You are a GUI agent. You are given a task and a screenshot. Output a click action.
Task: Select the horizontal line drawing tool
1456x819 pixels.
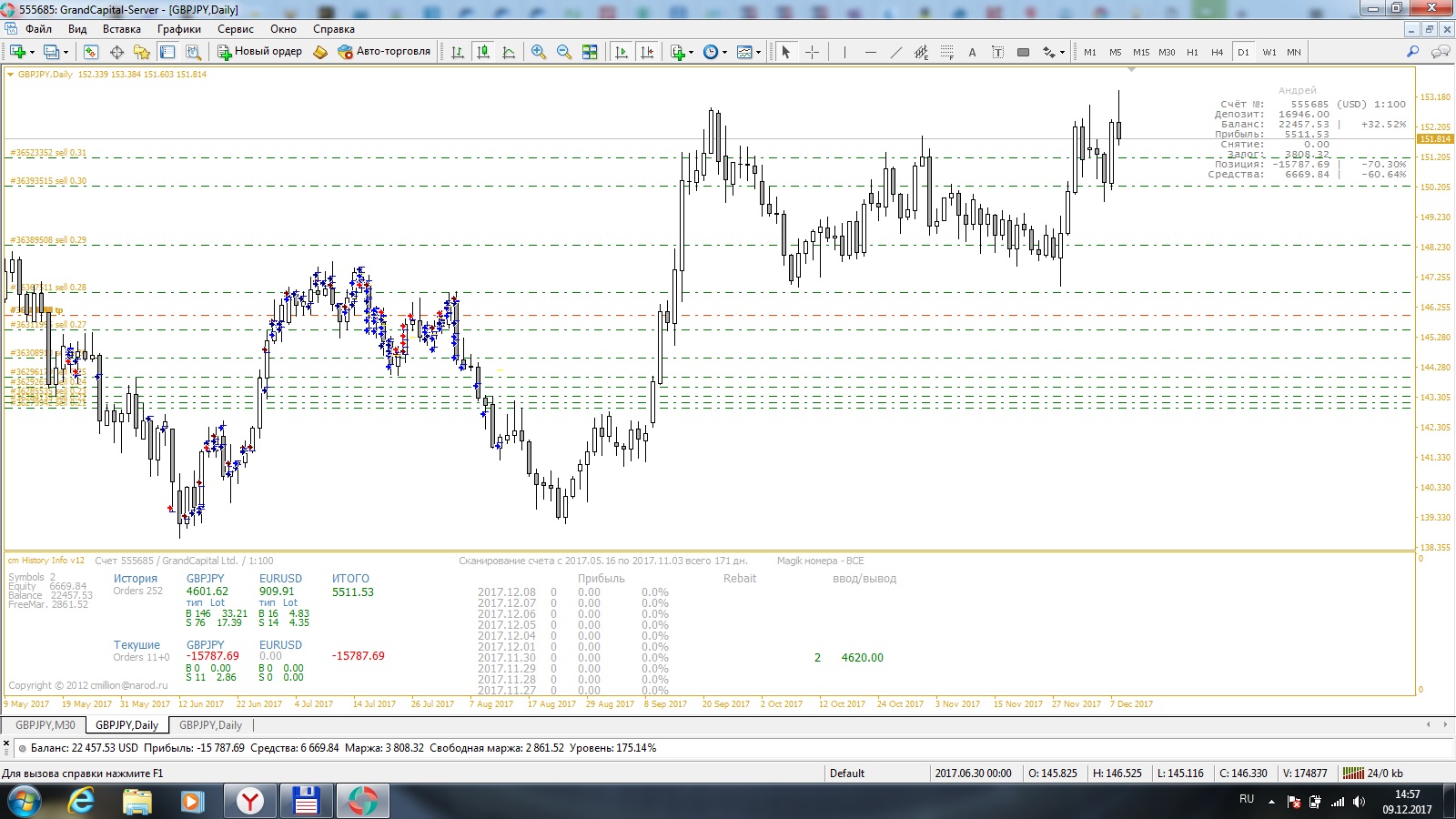tap(871, 52)
